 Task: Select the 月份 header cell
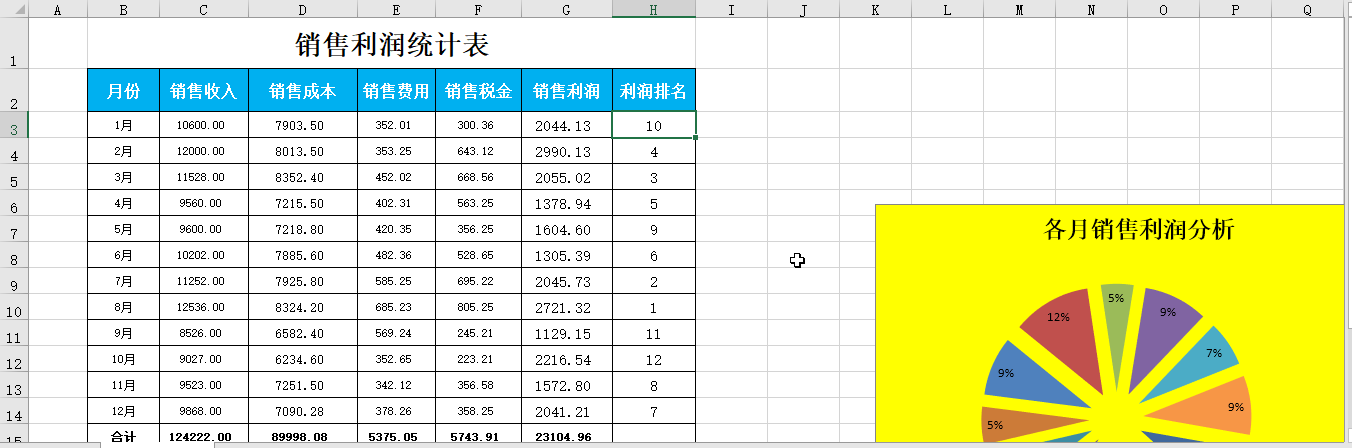coord(123,91)
